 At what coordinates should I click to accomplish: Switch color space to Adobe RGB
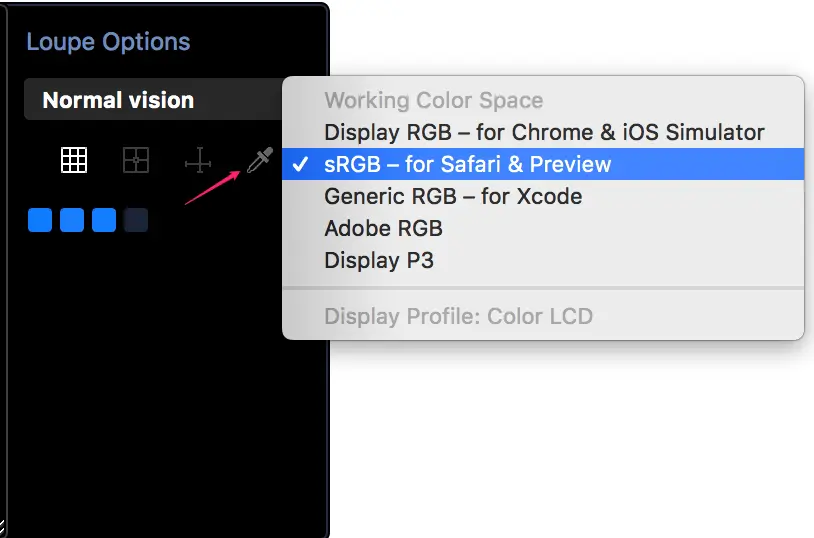pyautogui.click(x=383, y=228)
